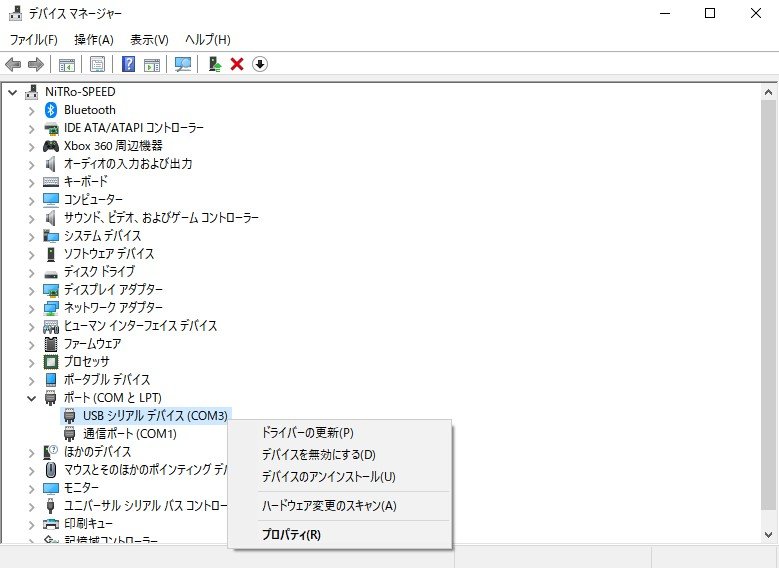Select the マウスとそのほかのポインティング row

point(145,470)
